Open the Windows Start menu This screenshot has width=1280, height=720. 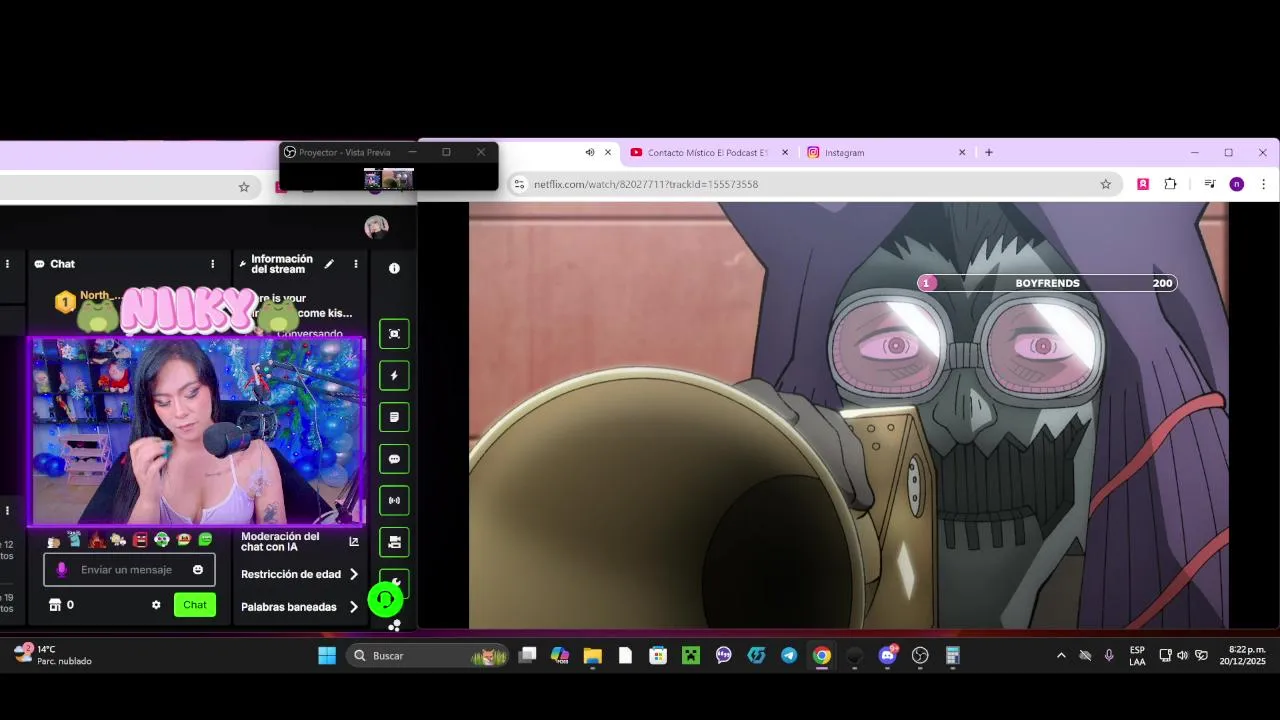[327, 656]
